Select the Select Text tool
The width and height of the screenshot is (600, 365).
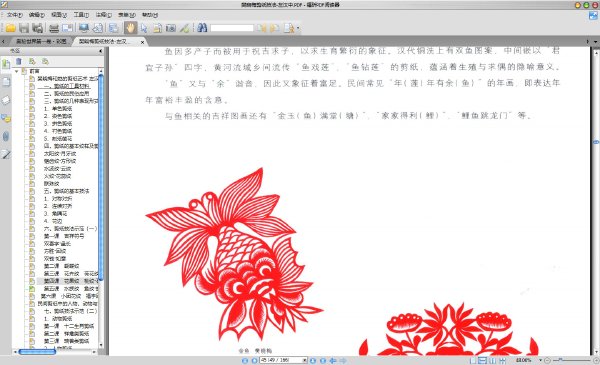157,28
